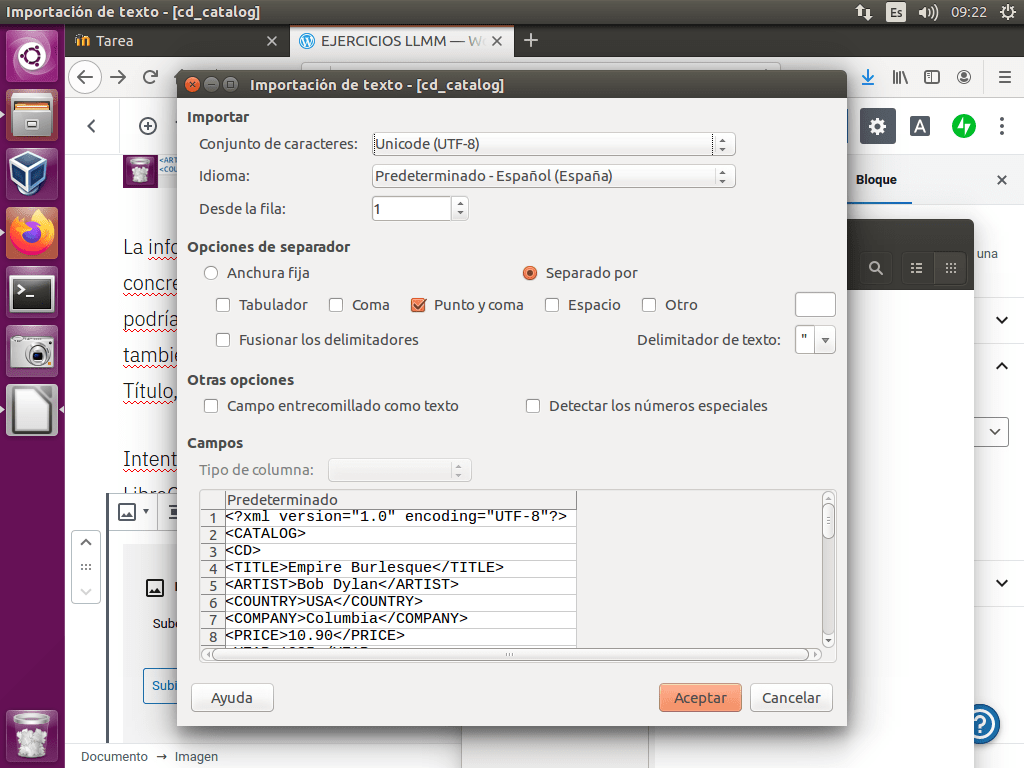Click the Aceptar button
Image resolution: width=1024 pixels, height=768 pixels.
[x=700, y=698]
